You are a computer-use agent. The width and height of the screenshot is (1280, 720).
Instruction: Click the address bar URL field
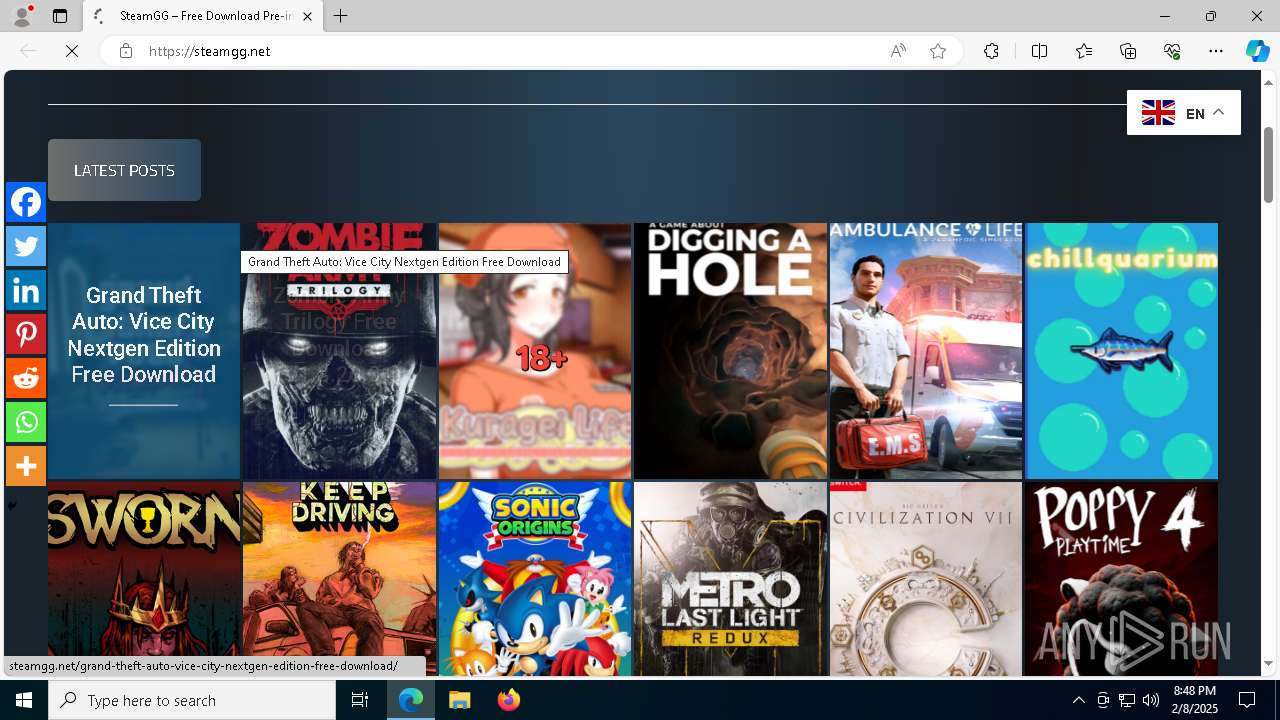coord(510,51)
